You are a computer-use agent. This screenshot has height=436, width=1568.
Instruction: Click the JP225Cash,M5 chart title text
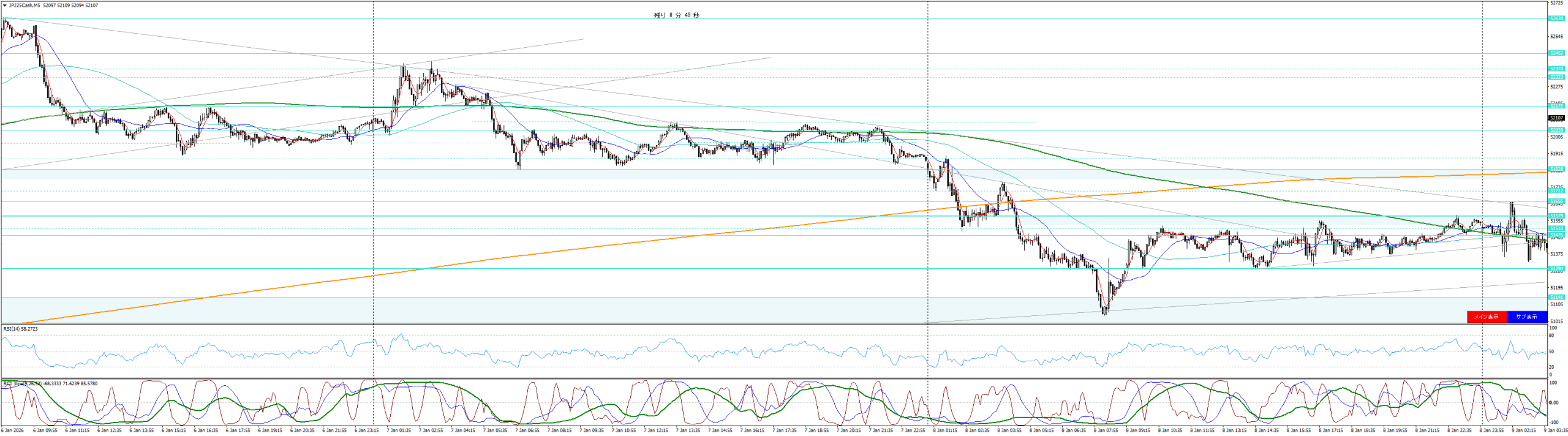click(24, 6)
